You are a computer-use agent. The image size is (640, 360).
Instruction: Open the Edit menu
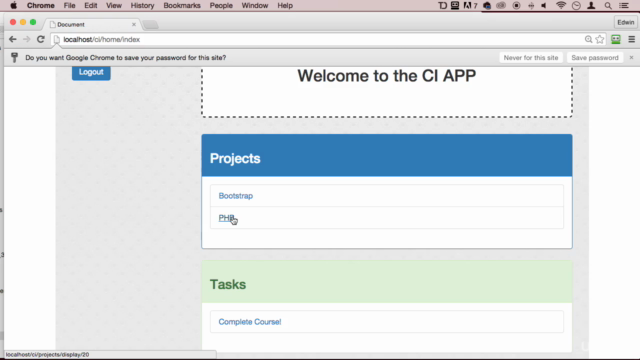[x=91, y=5]
